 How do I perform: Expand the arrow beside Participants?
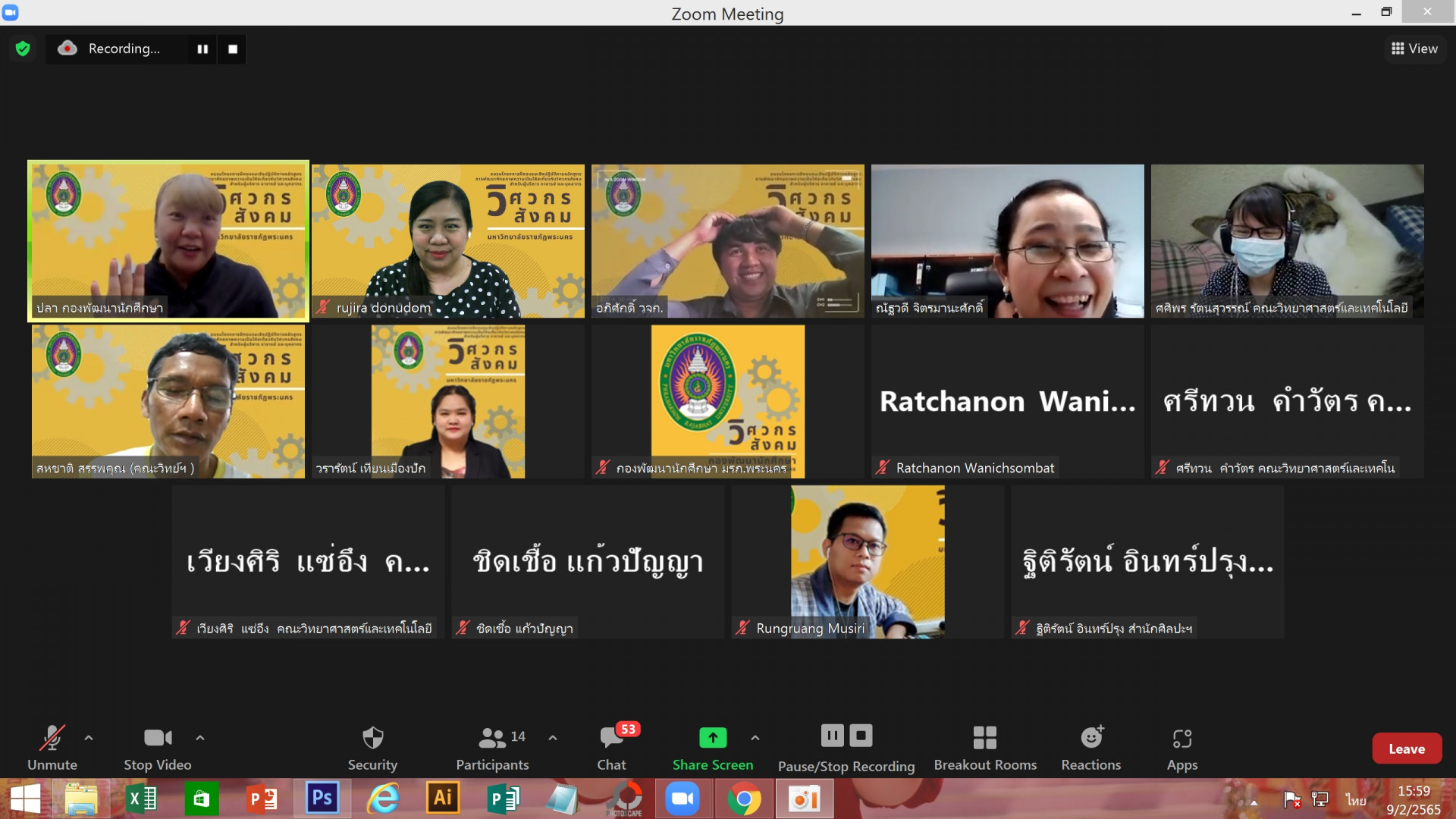click(553, 737)
